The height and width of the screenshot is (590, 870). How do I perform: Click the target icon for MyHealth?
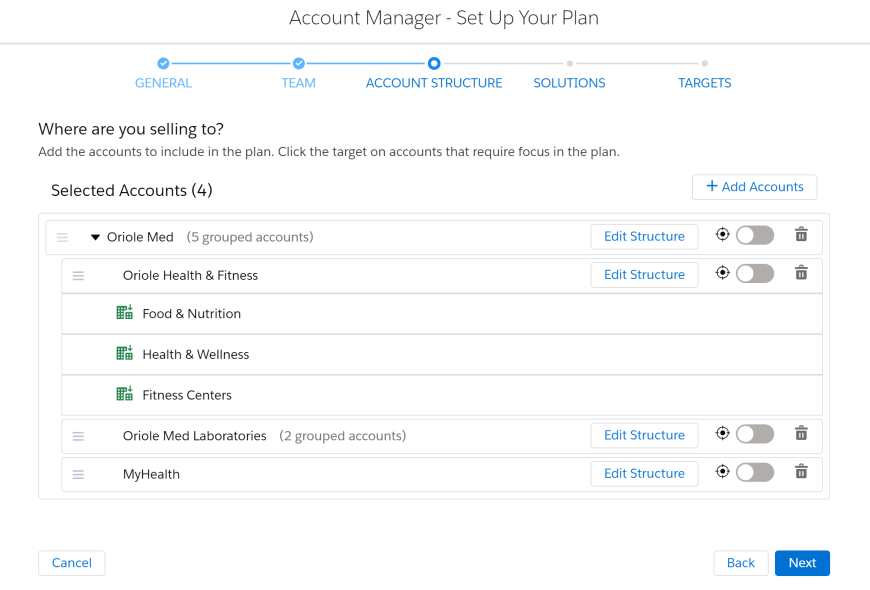[722, 472]
